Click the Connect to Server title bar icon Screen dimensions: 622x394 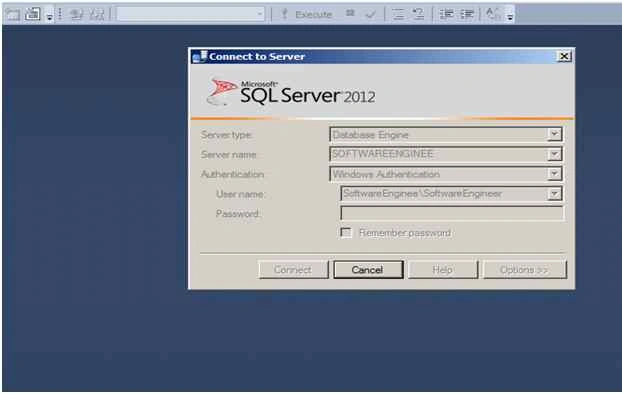pos(199,57)
